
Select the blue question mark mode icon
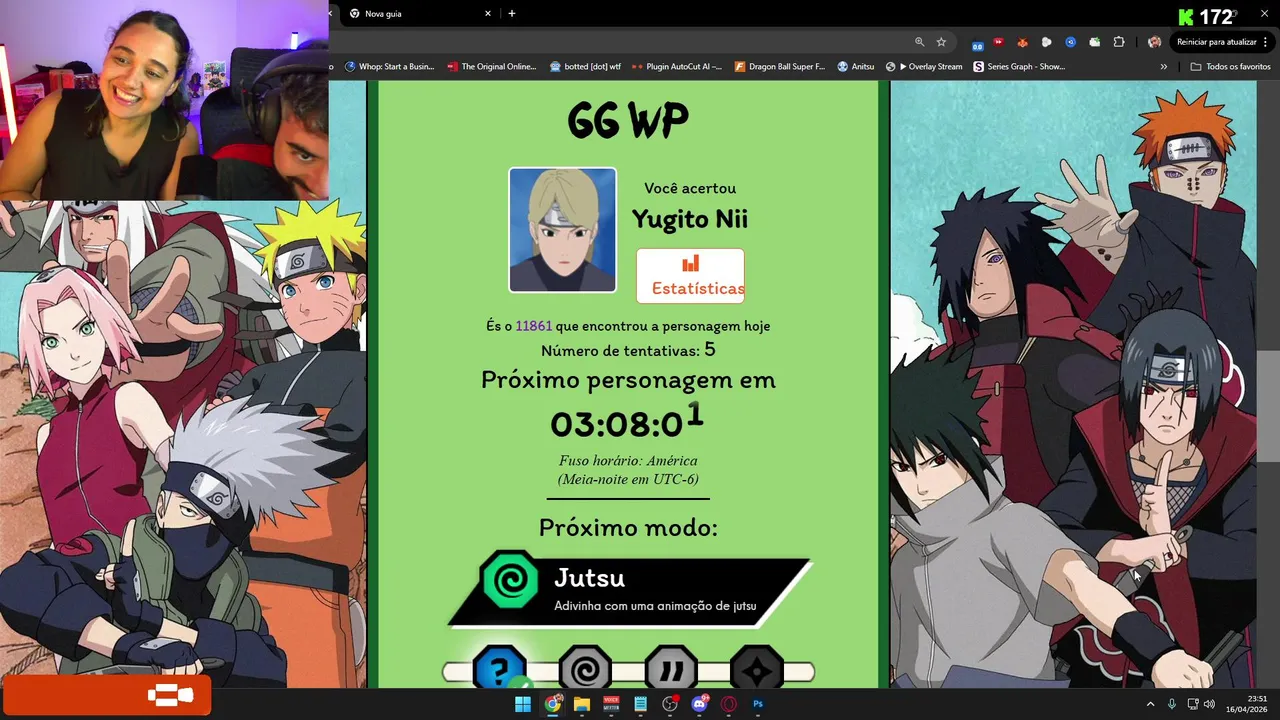coord(499,670)
